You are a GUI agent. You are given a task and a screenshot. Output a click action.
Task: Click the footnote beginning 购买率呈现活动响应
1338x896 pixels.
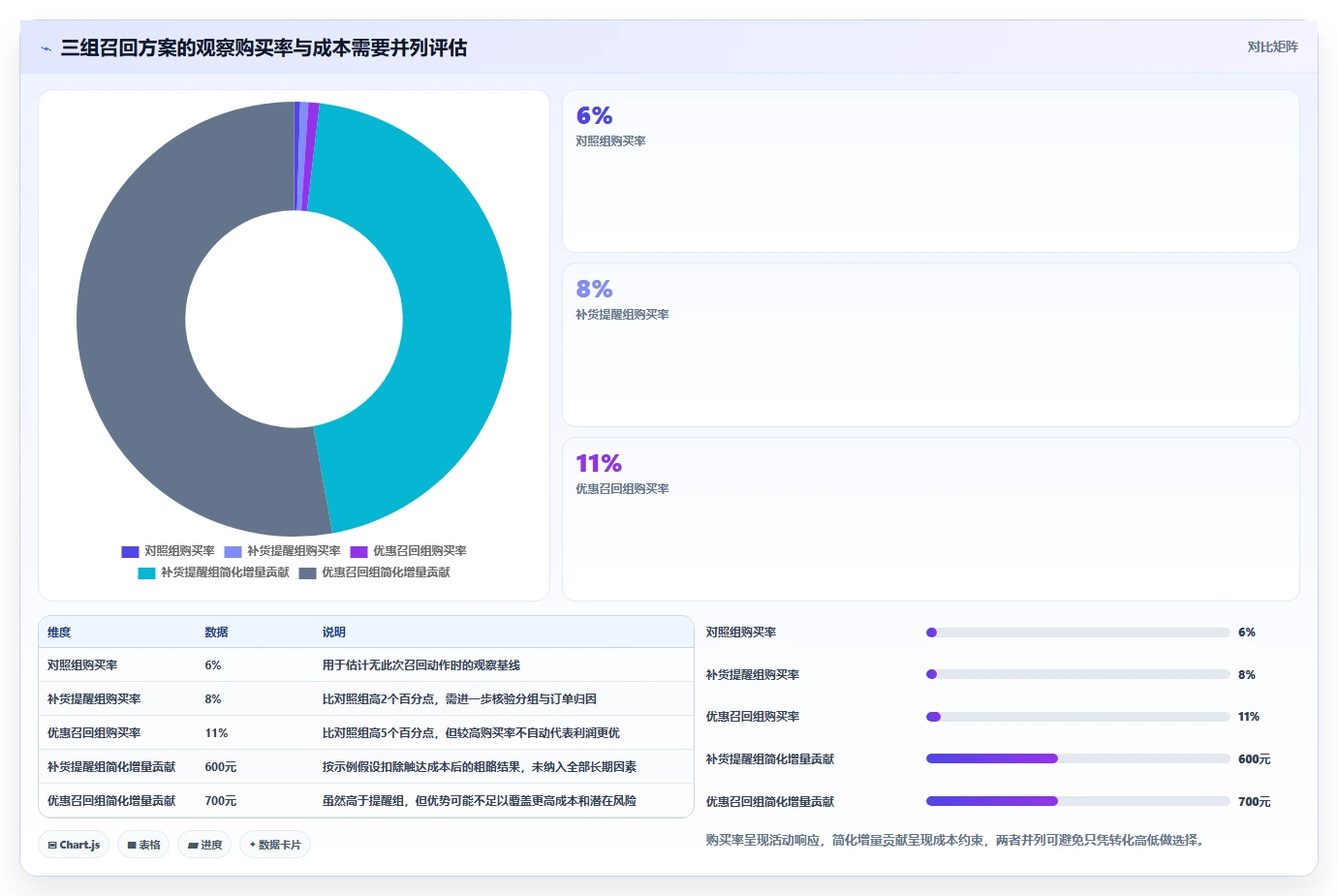pyautogui.click(x=957, y=840)
